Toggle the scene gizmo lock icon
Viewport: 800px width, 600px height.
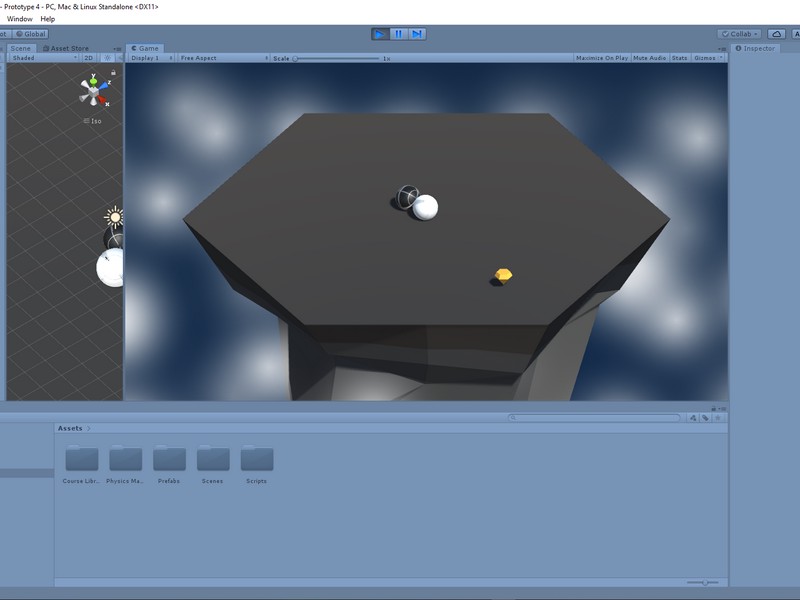click(x=113, y=73)
